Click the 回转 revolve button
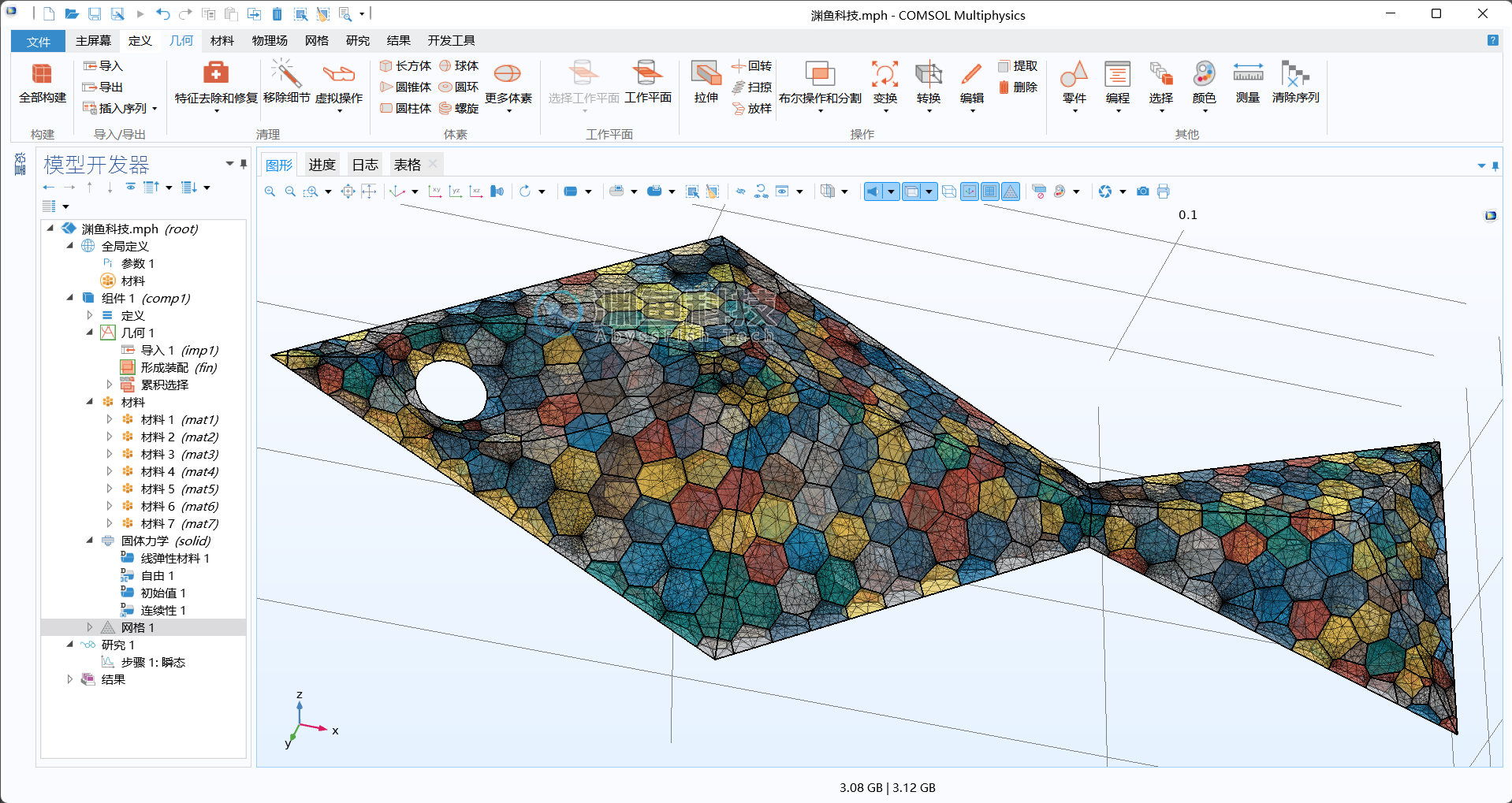The image size is (1512, 803). pos(751,66)
